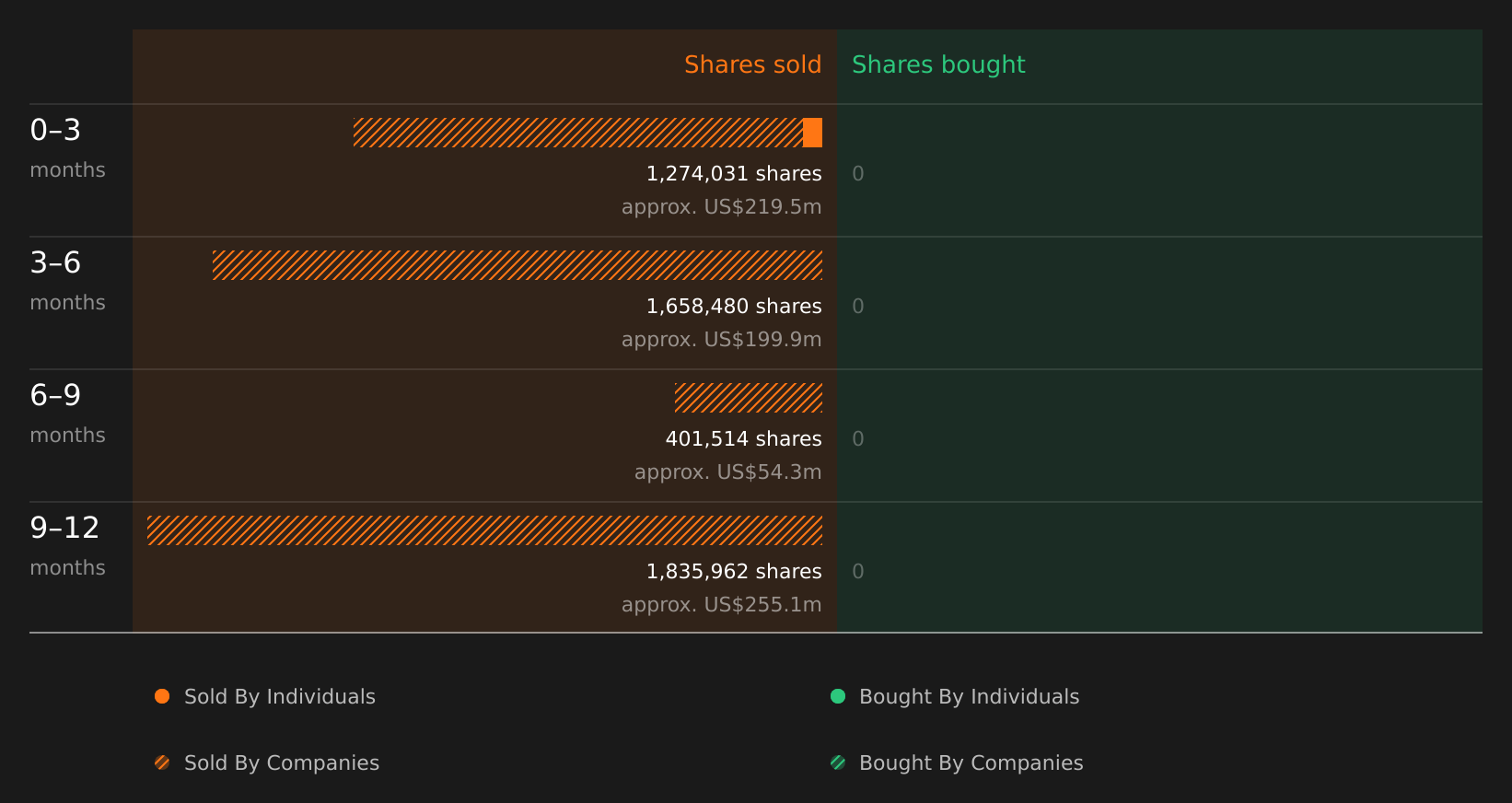The width and height of the screenshot is (1512, 803).
Task: Click the bought 0 in 6–9 months row
Action: click(858, 439)
